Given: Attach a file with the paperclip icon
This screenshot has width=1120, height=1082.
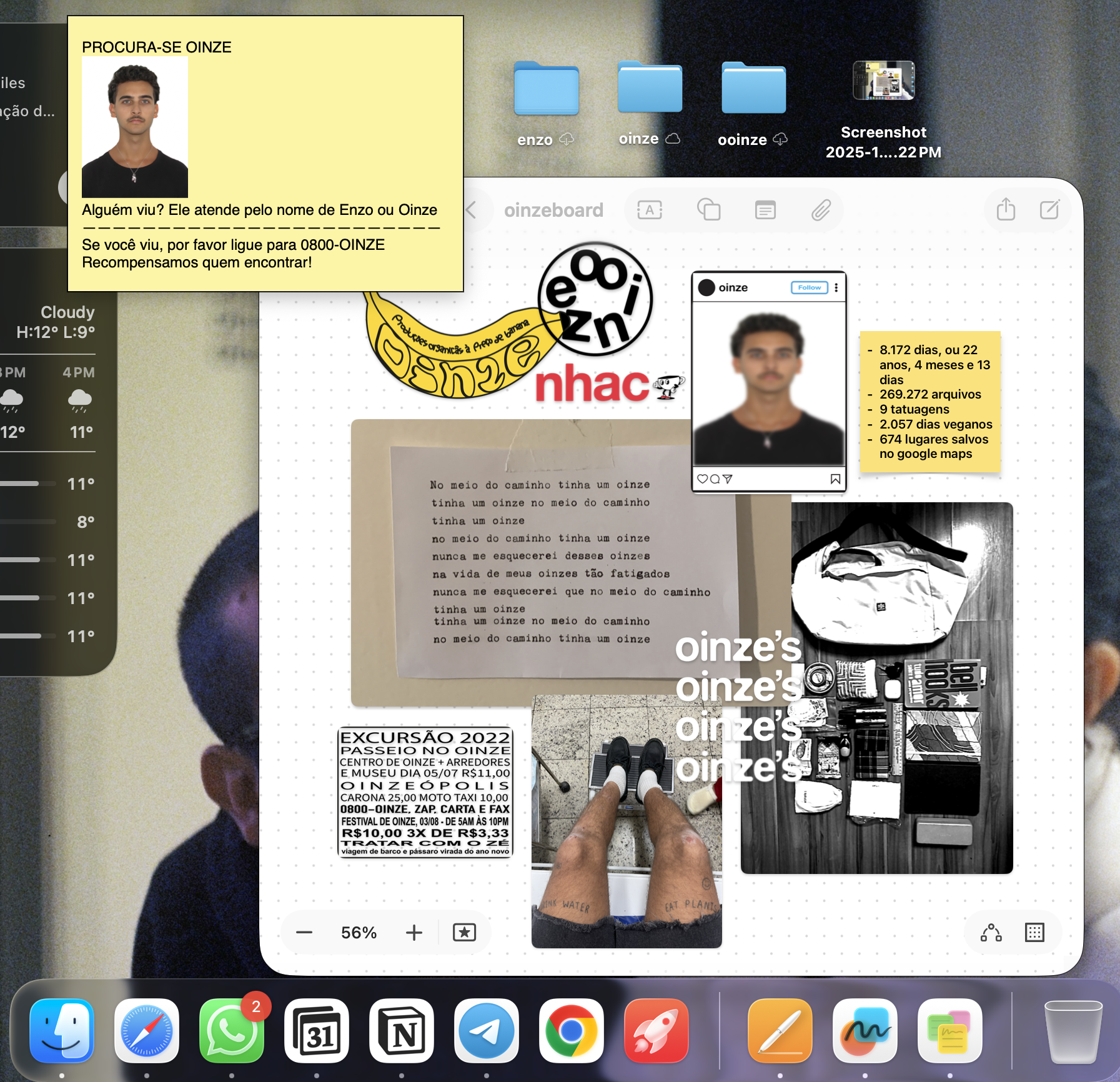Looking at the screenshot, I should pos(821,210).
